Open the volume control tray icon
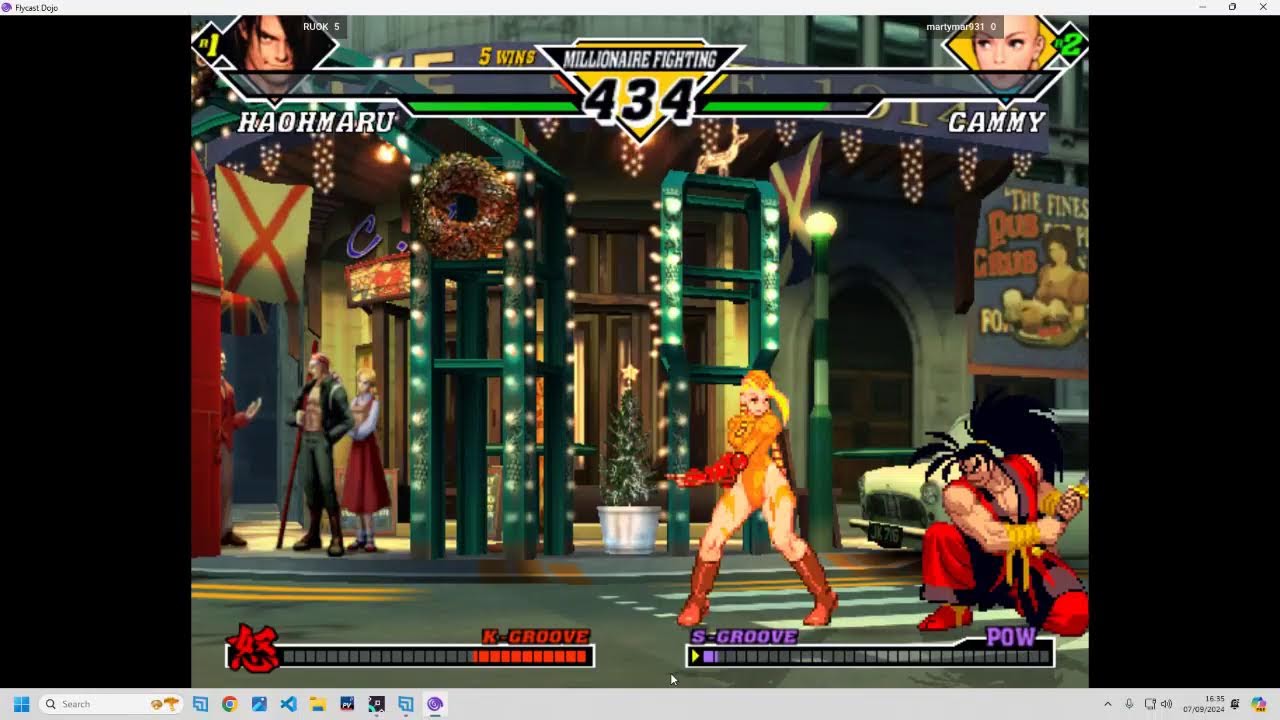 (x=1166, y=704)
